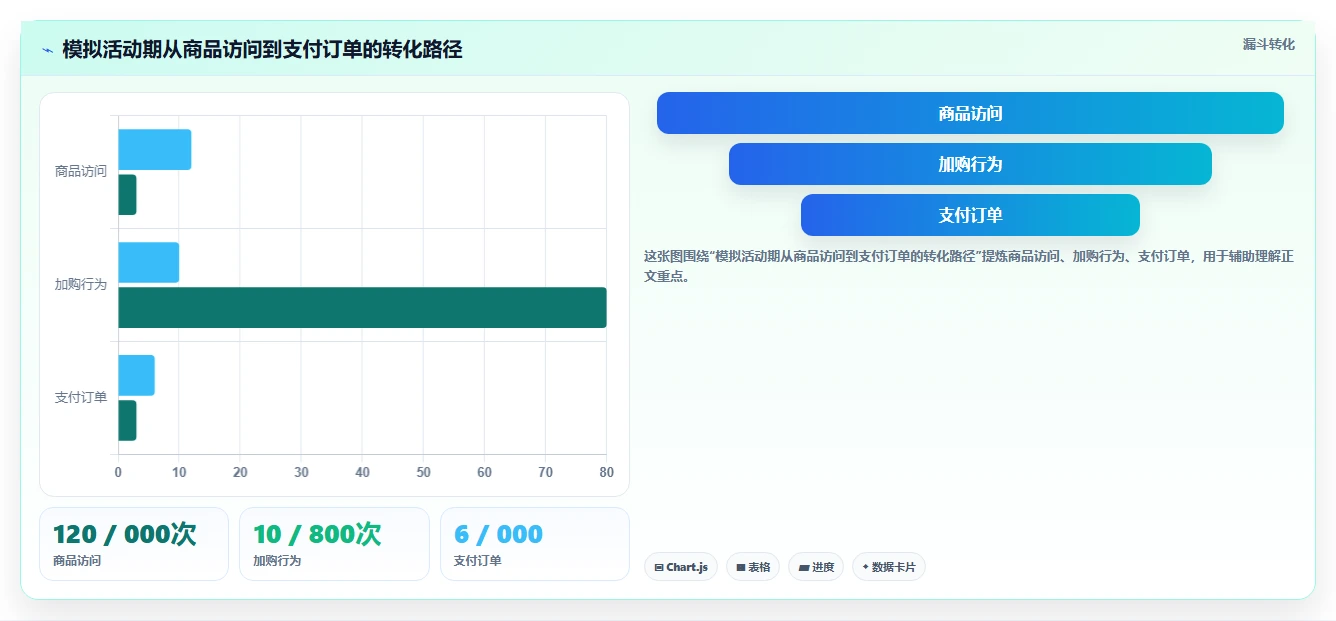
Task: Click the 表格 tag chip
Action: 753,567
